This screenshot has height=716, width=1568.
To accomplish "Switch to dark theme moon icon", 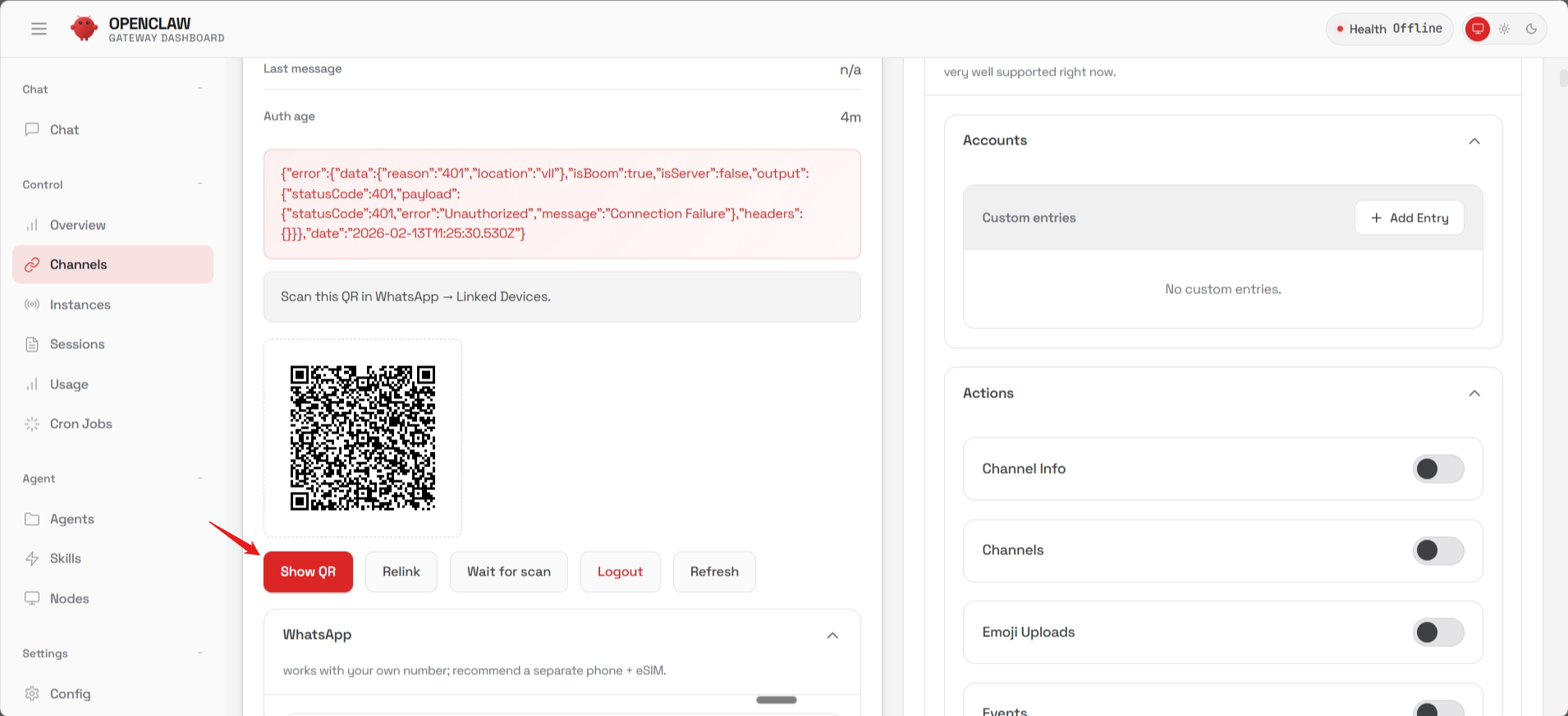I will [x=1532, y=29].
